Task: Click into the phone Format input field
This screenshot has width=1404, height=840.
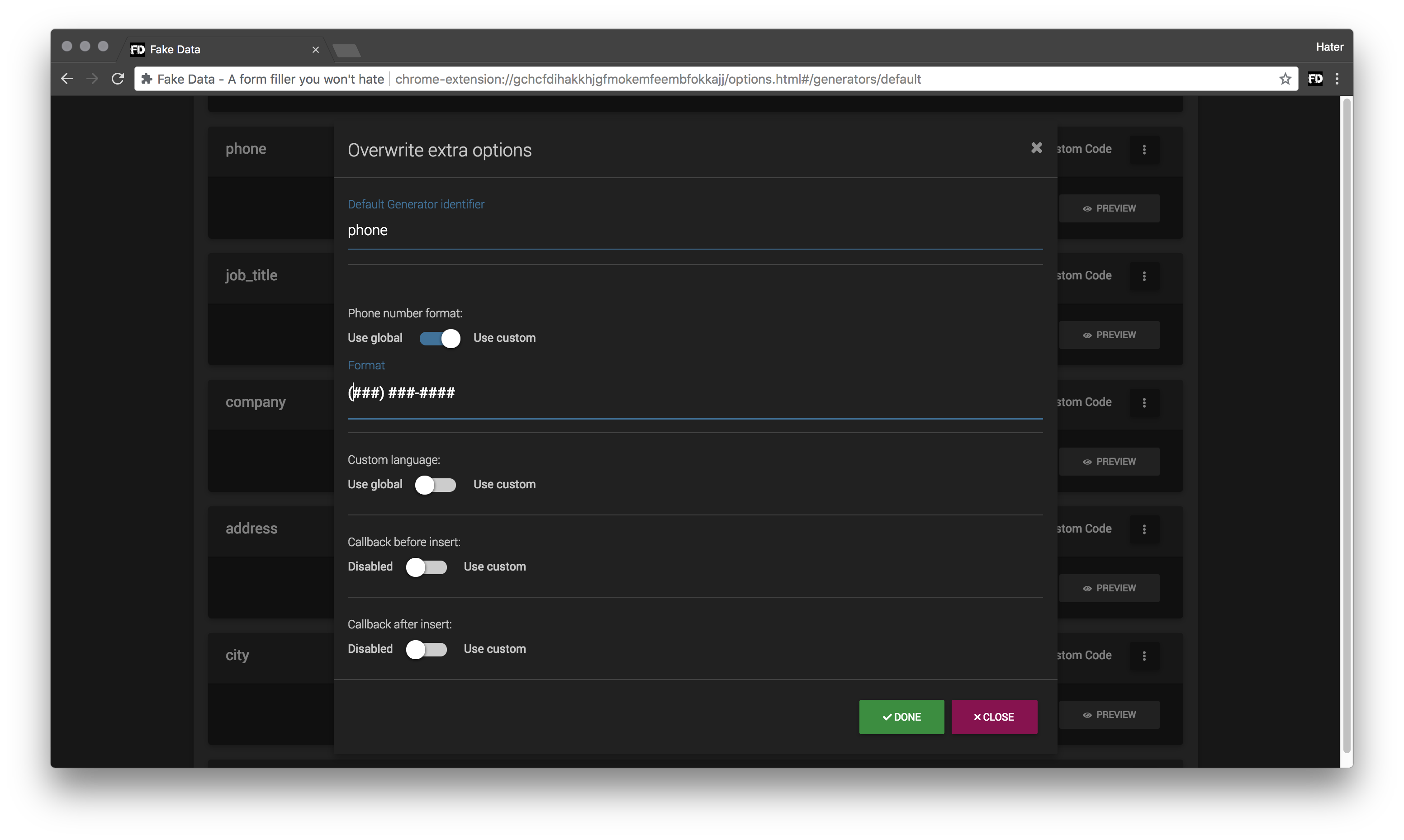Action: [x=694, y=393]
